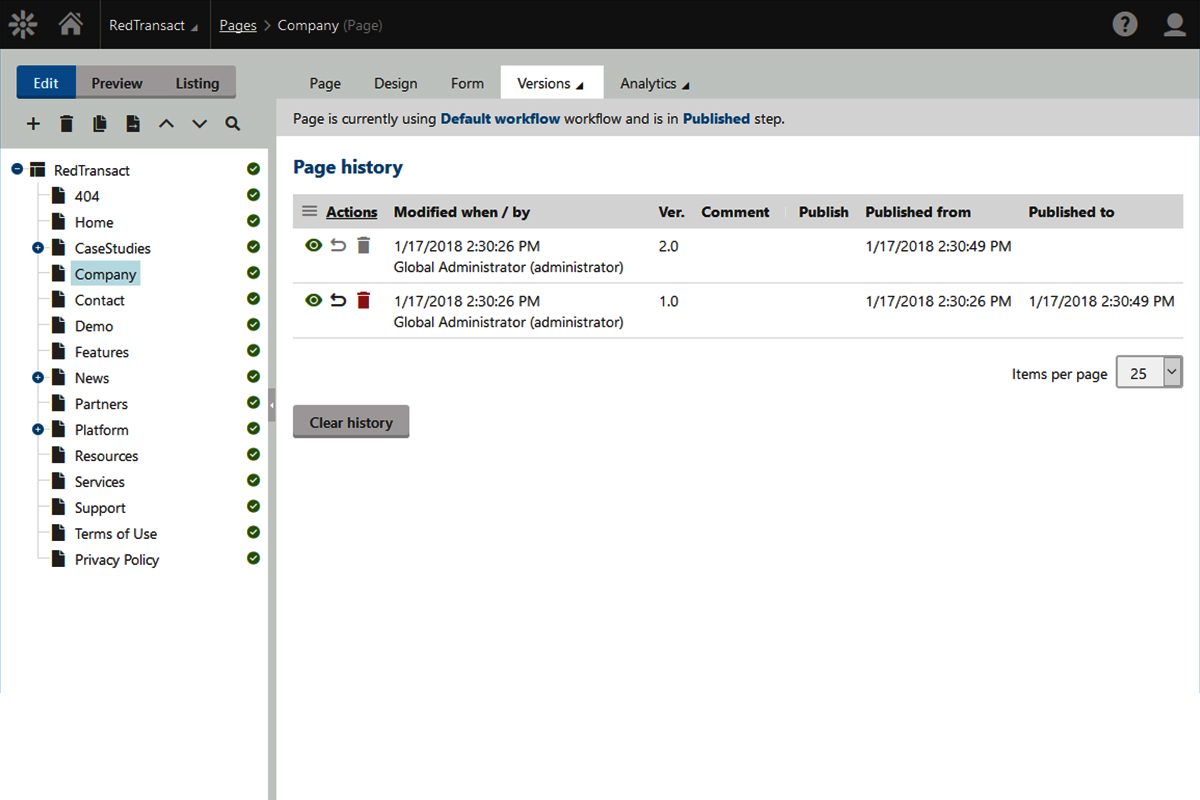Switch to the Design tab
The image size is (1200, 800).
coord(395,83)
